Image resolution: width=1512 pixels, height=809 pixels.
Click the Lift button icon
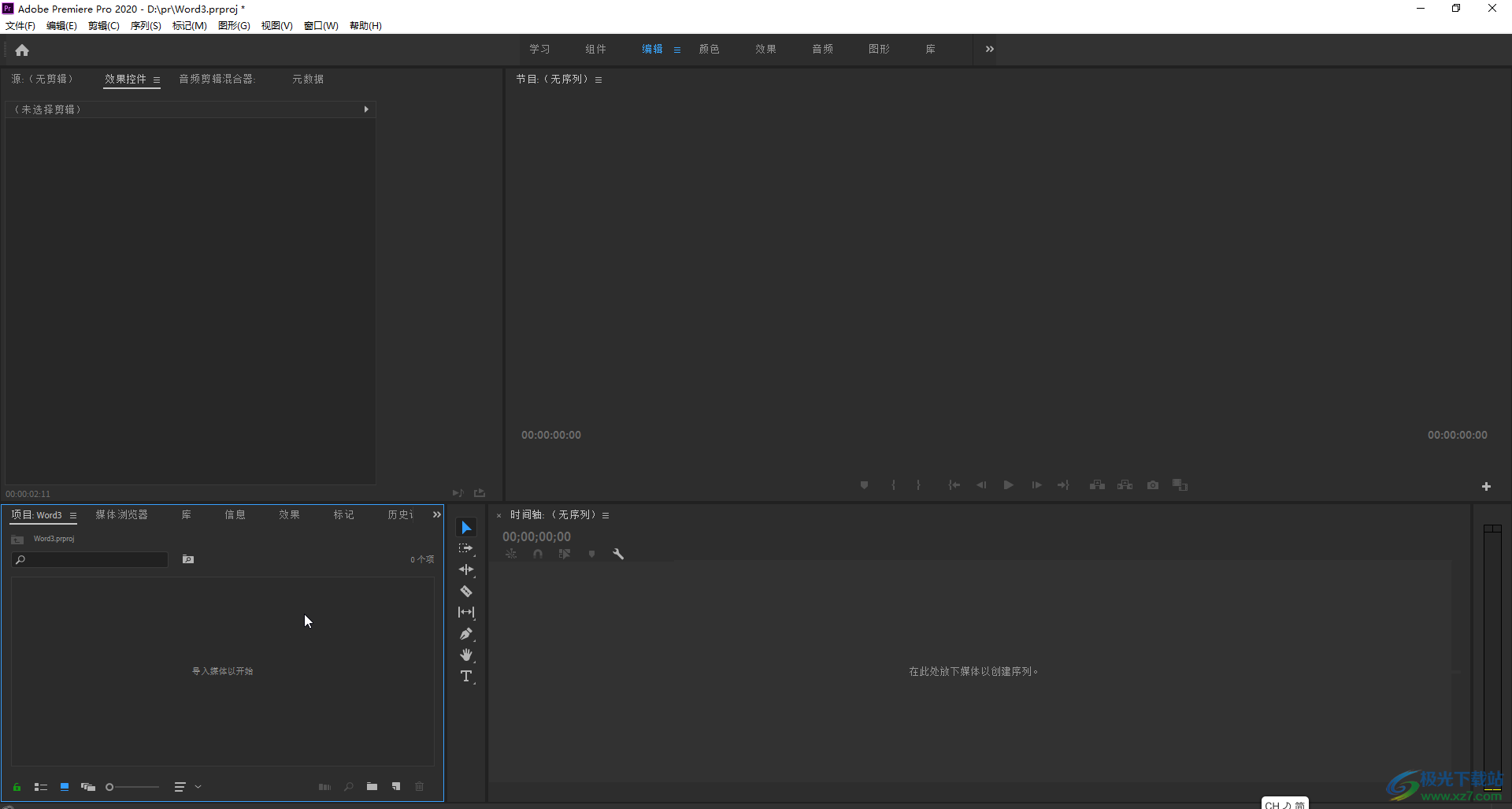pos(1097,485)
